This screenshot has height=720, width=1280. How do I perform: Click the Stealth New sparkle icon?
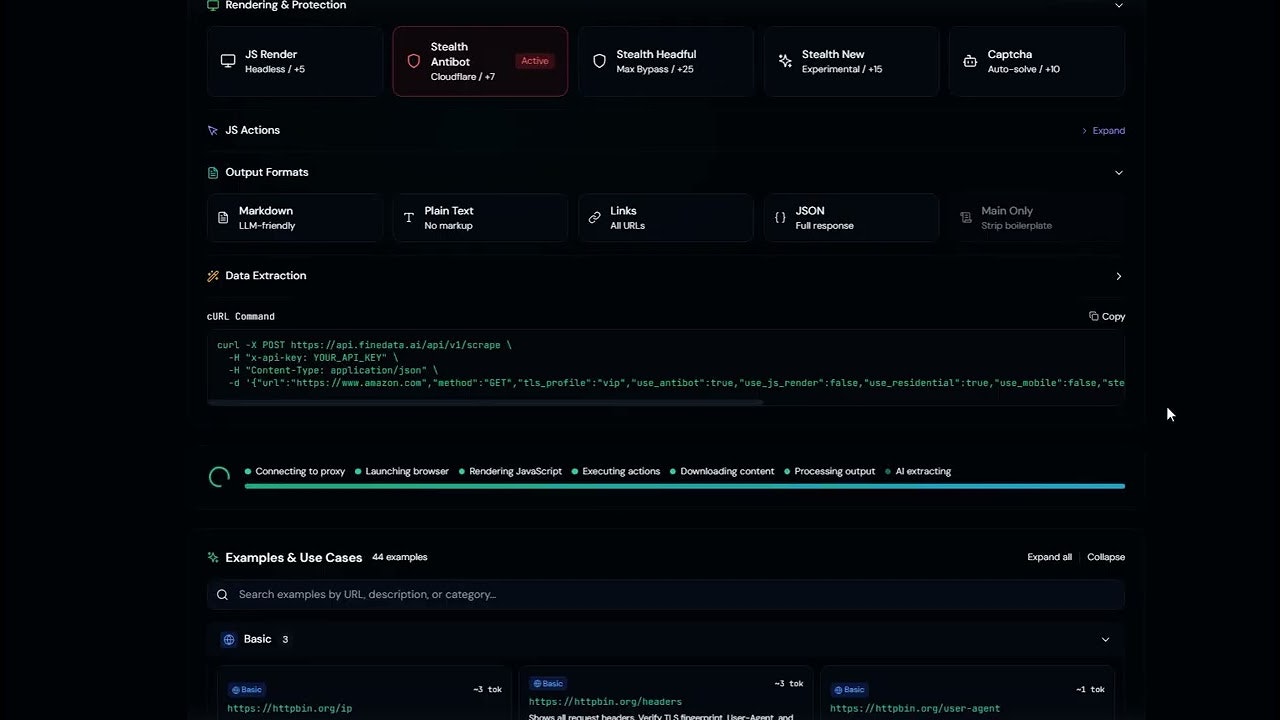click(785, 61)
